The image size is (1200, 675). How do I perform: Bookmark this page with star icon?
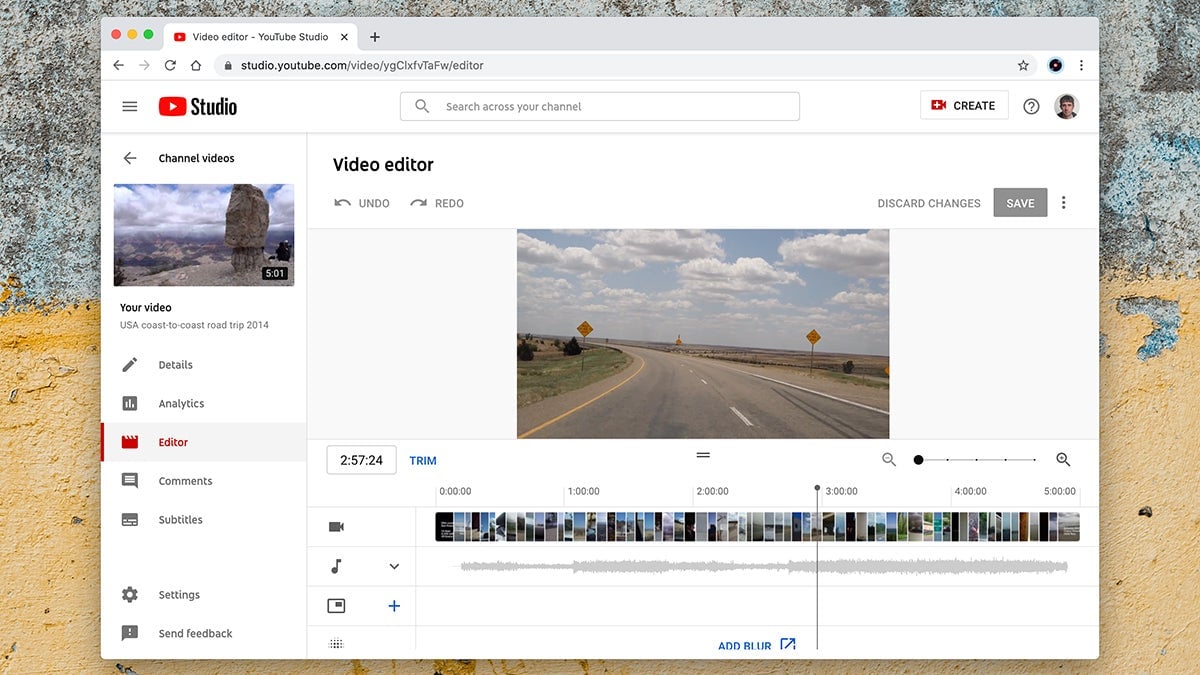(1023, 65)
